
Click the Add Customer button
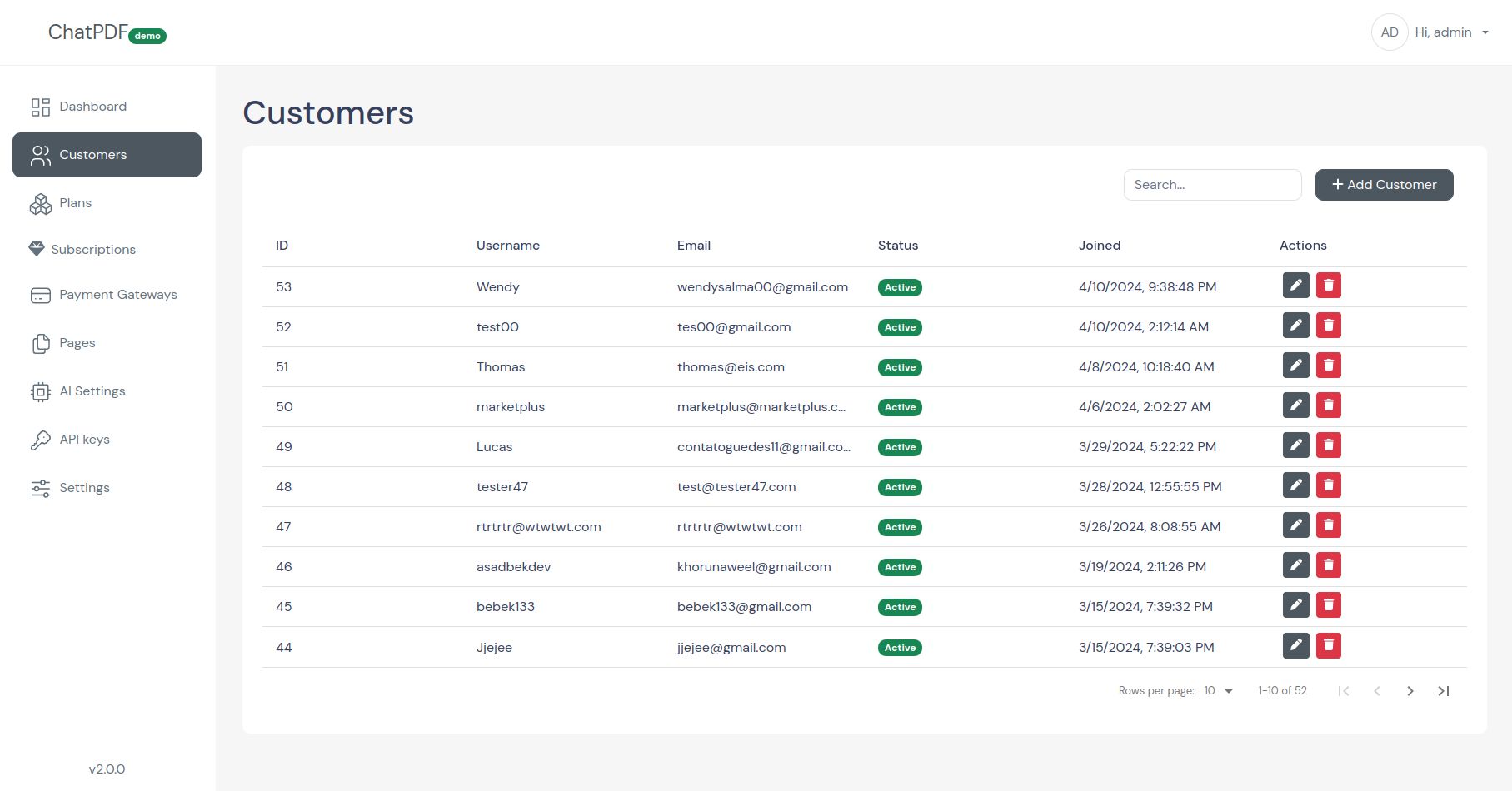(1384, 185)
